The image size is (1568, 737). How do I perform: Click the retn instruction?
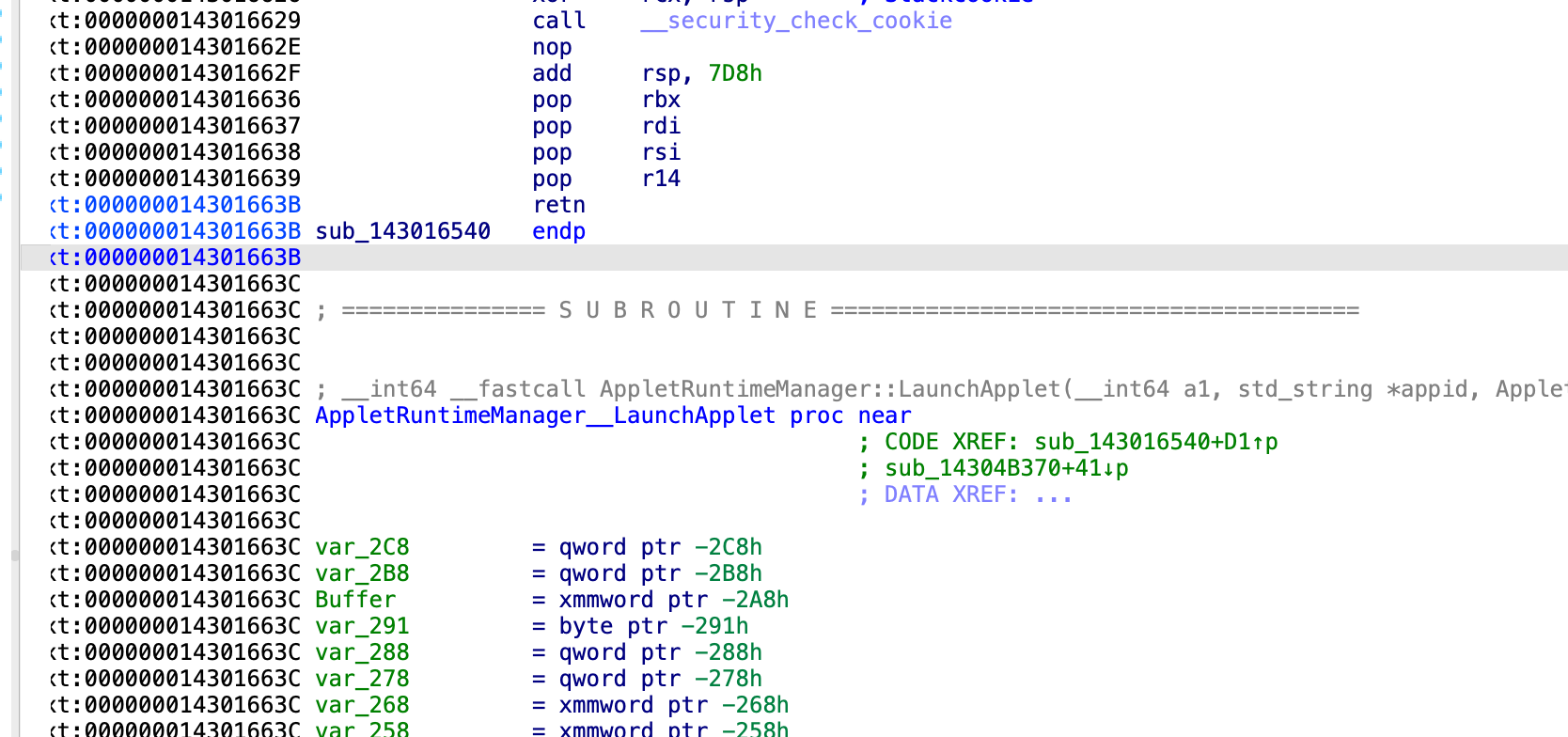pos(558,205)
